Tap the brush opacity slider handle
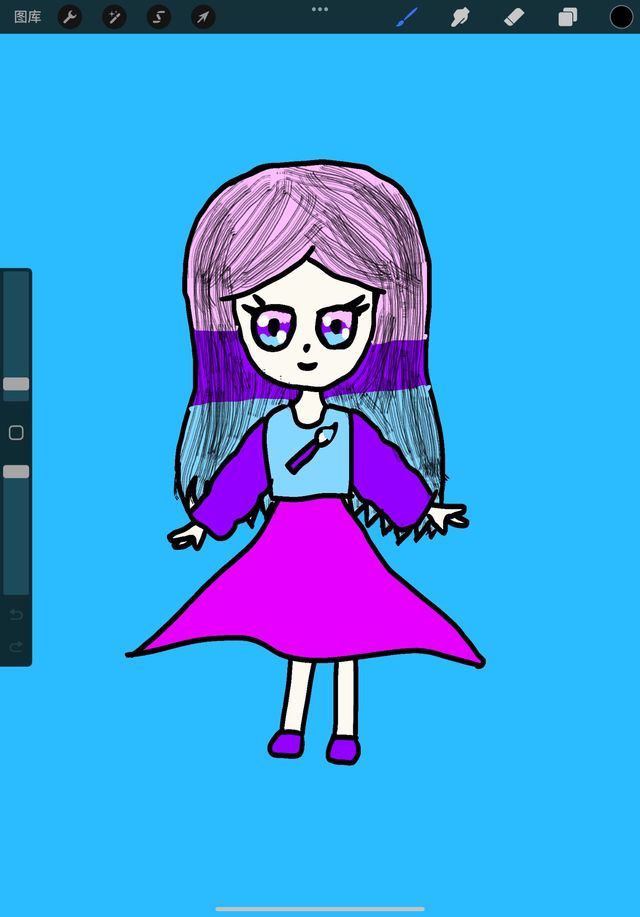Screen dimensions: 640x917 16,471
